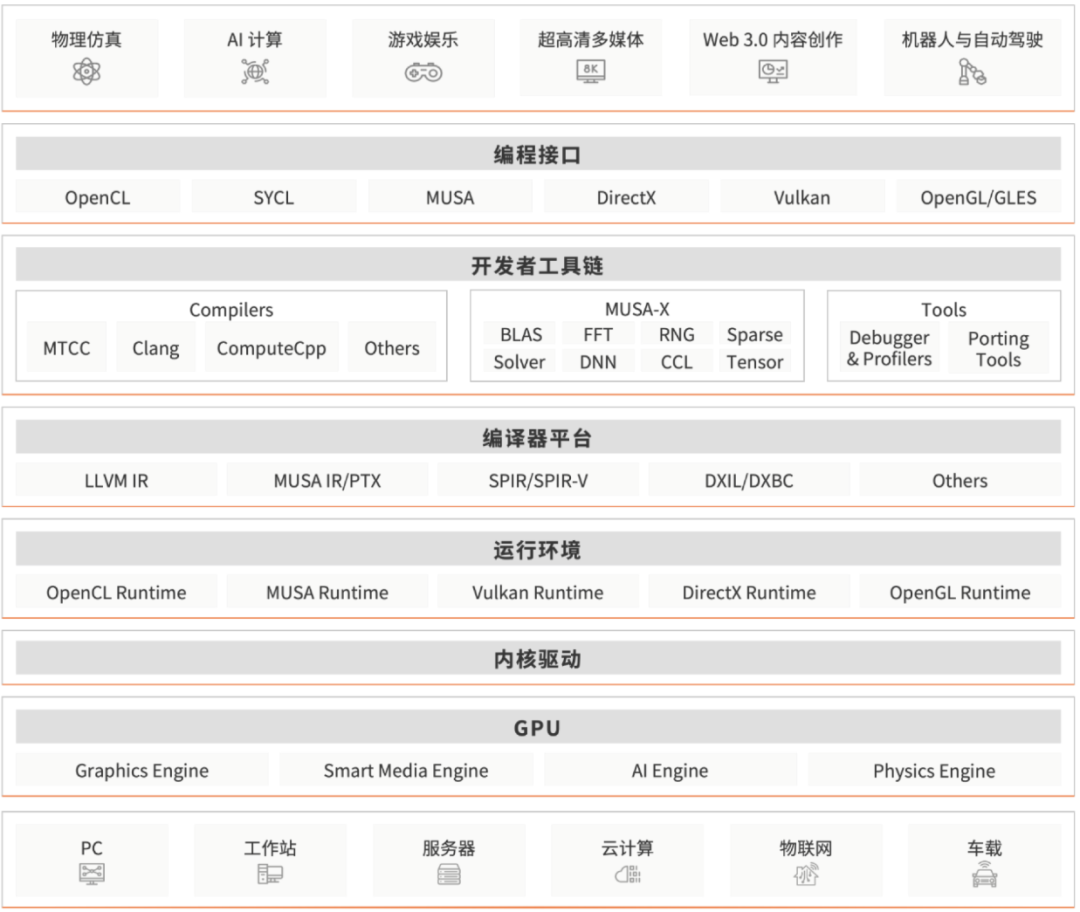Select the AI Engine box
Screen dimensions: 1080x912
click(670, 769)
